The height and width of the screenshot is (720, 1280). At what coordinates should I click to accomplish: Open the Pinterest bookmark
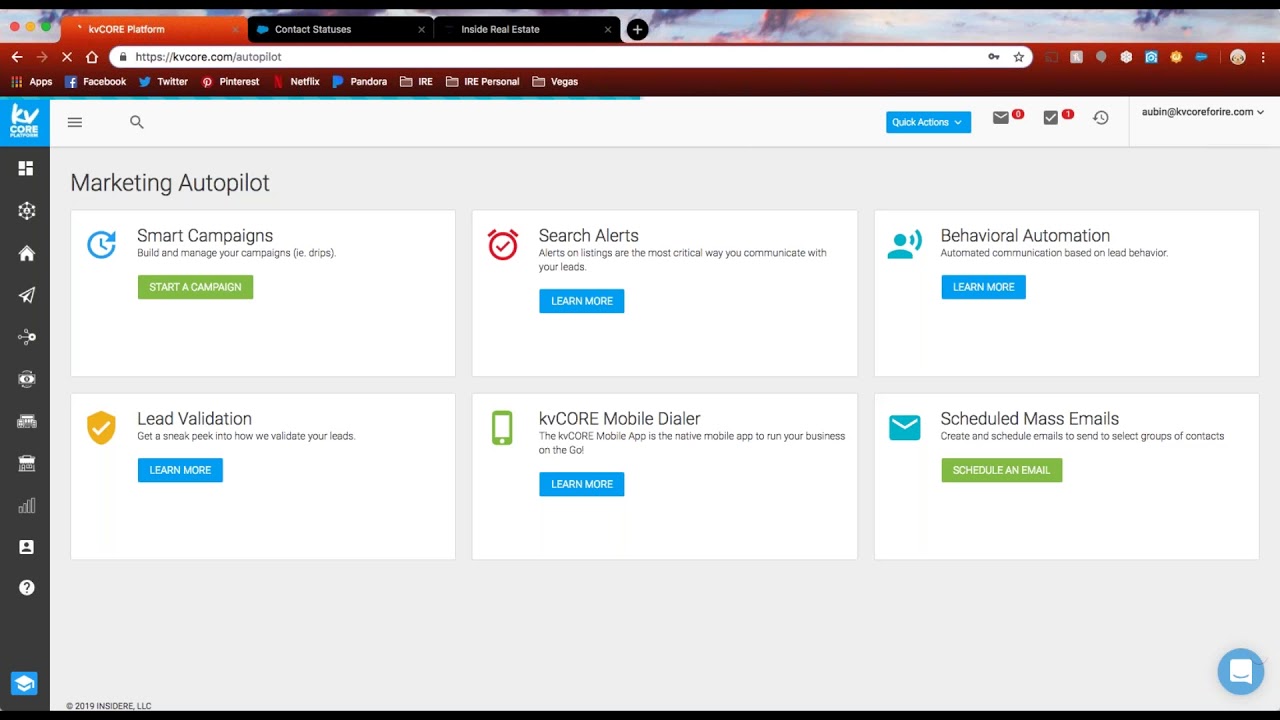point(230,82)
